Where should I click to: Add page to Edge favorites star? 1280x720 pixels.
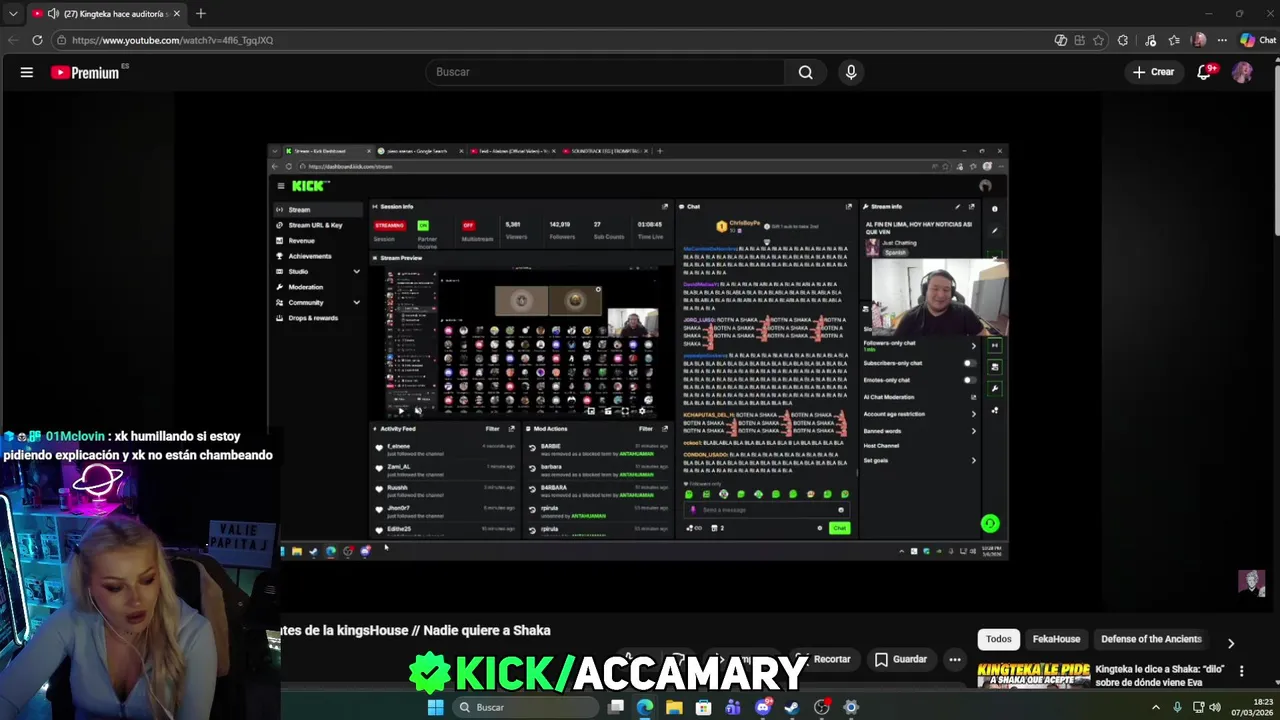point(1098,40)
